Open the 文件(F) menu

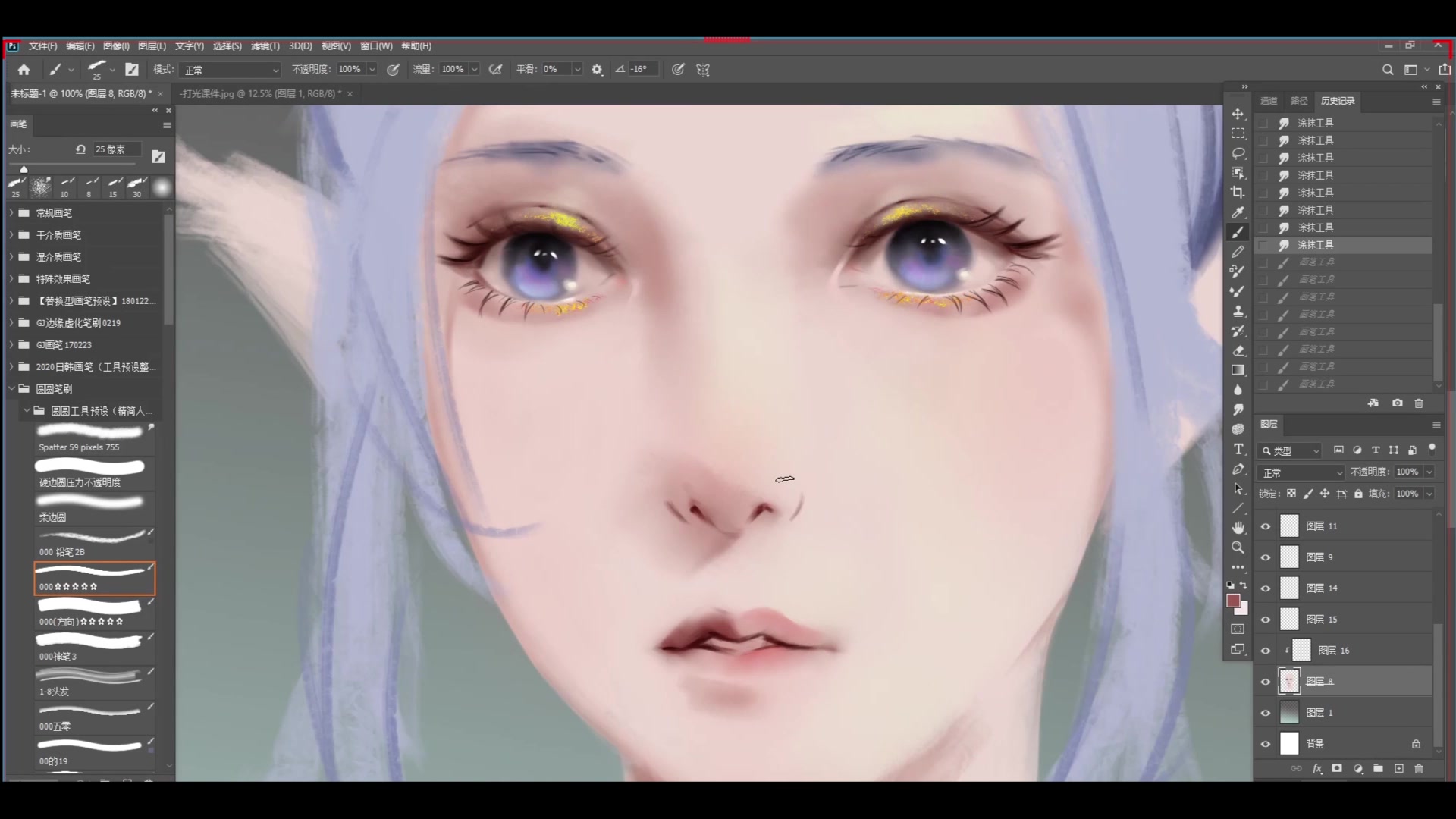[x=42, y=46]
